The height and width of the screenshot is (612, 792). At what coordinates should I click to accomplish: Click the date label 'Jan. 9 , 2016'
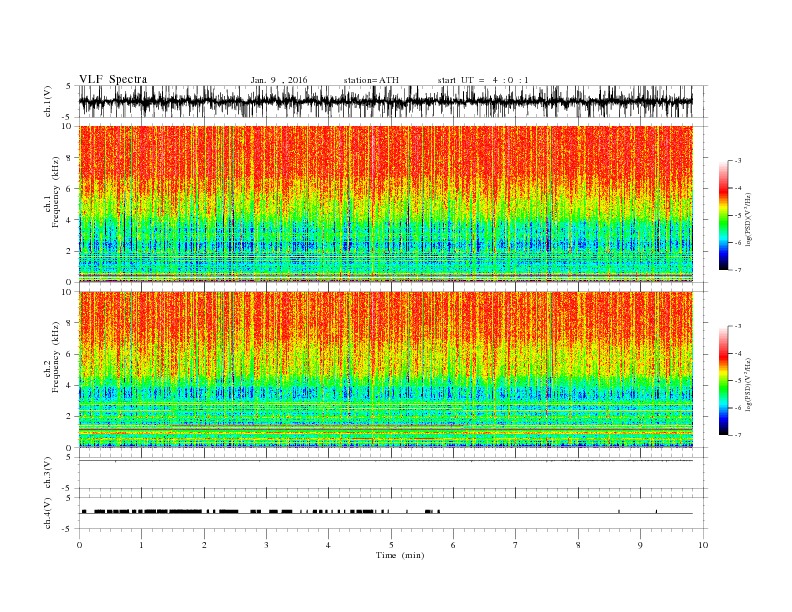[x=279, y=80]
